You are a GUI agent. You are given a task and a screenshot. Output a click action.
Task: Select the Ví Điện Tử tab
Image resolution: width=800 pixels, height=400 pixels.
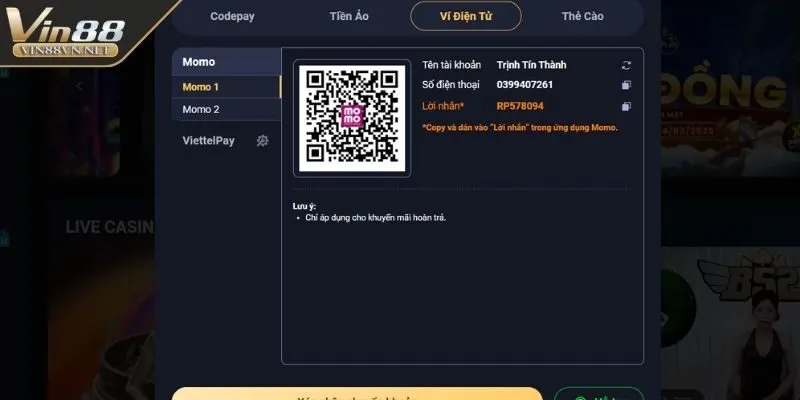tap(466, 16)
